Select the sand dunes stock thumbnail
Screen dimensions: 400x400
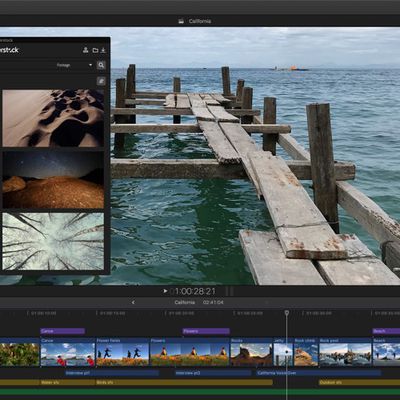click(53, 118)
